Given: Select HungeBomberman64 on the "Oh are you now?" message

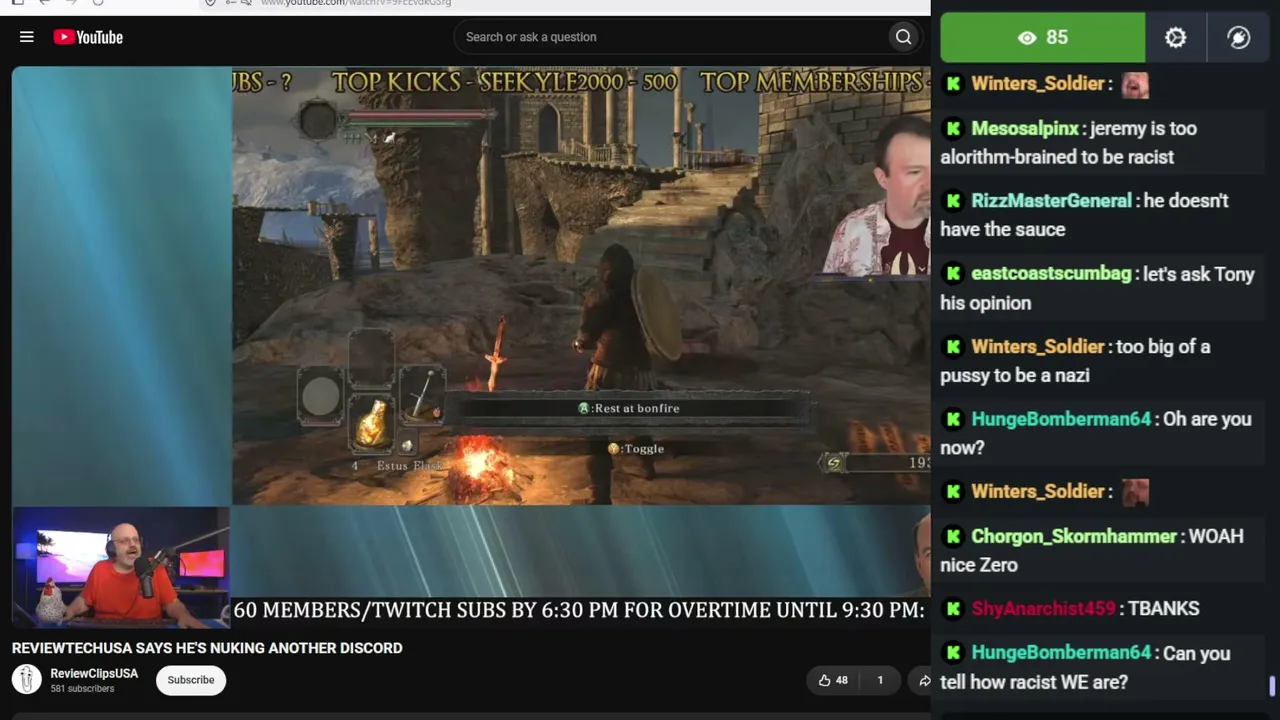Looking at the screenshot, I should coord(1061,419).
